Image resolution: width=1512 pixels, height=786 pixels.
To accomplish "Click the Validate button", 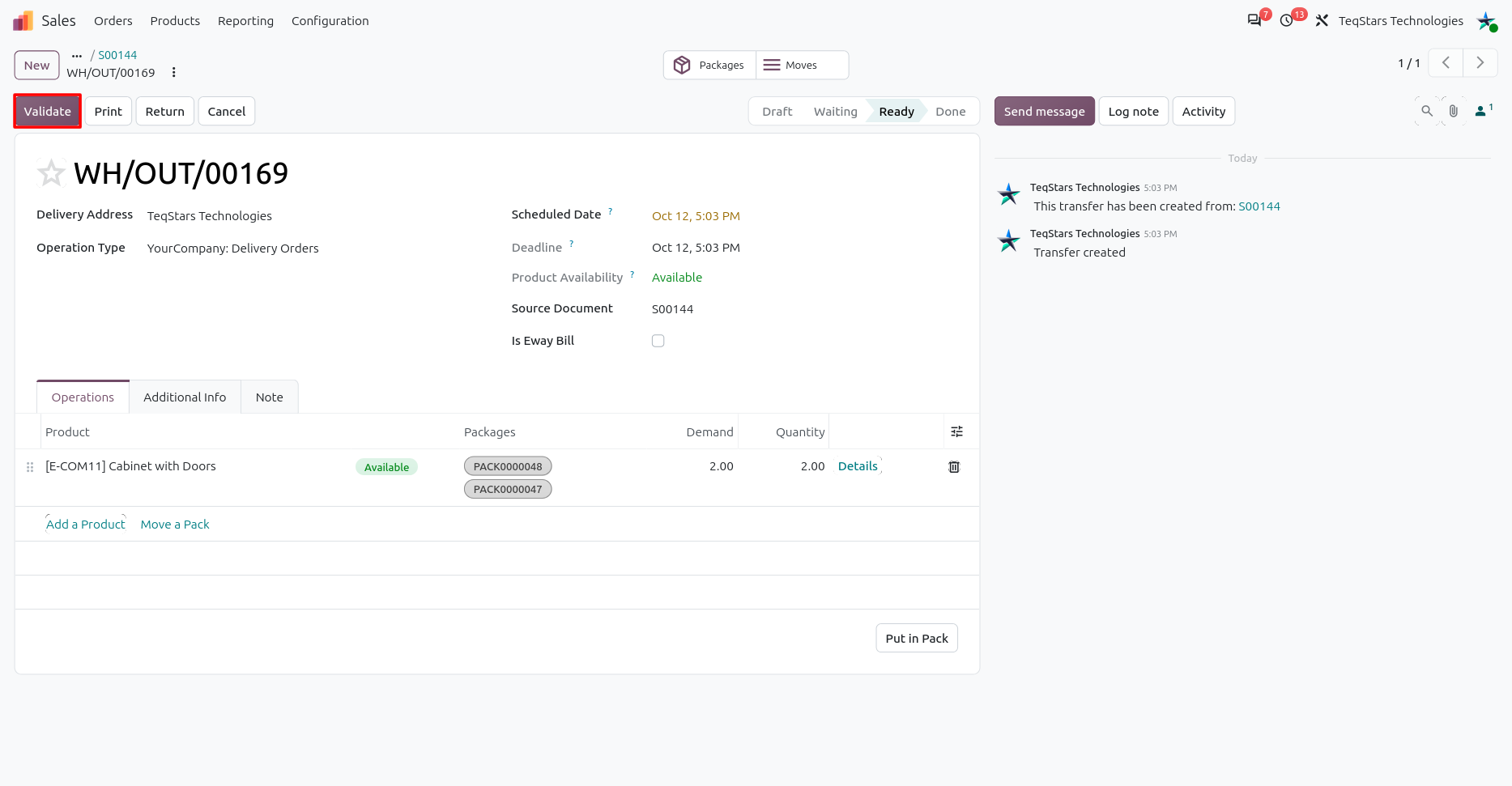I will coord(48,111).
